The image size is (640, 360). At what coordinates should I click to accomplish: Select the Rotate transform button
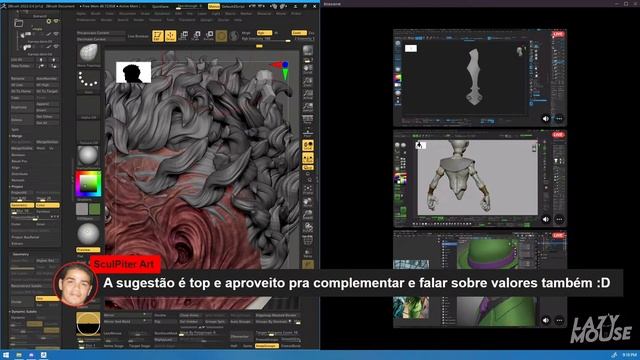(209, 36)
